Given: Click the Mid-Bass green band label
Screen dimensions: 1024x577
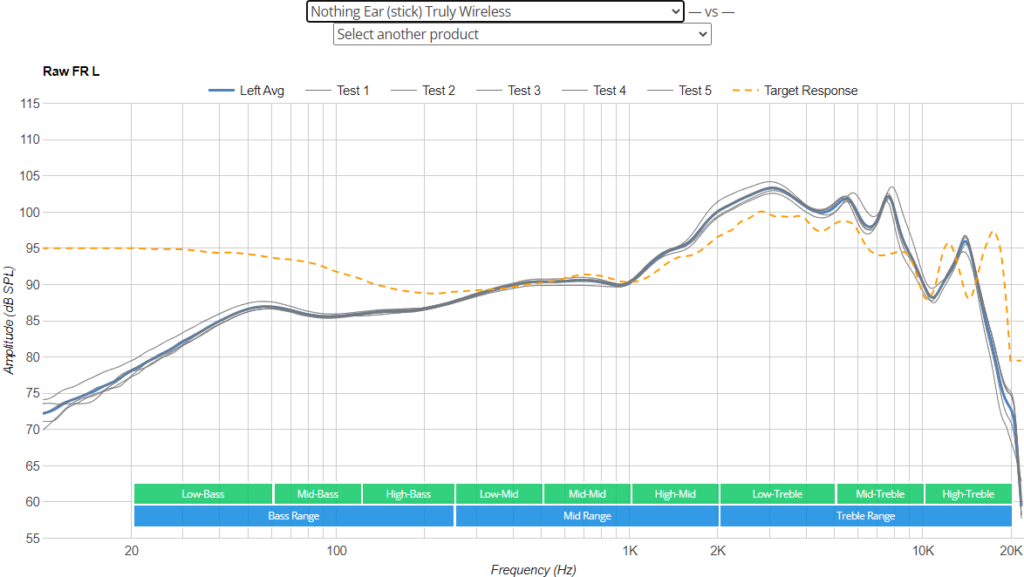Looking at the screenshot, I should click(x=318, y=494).
